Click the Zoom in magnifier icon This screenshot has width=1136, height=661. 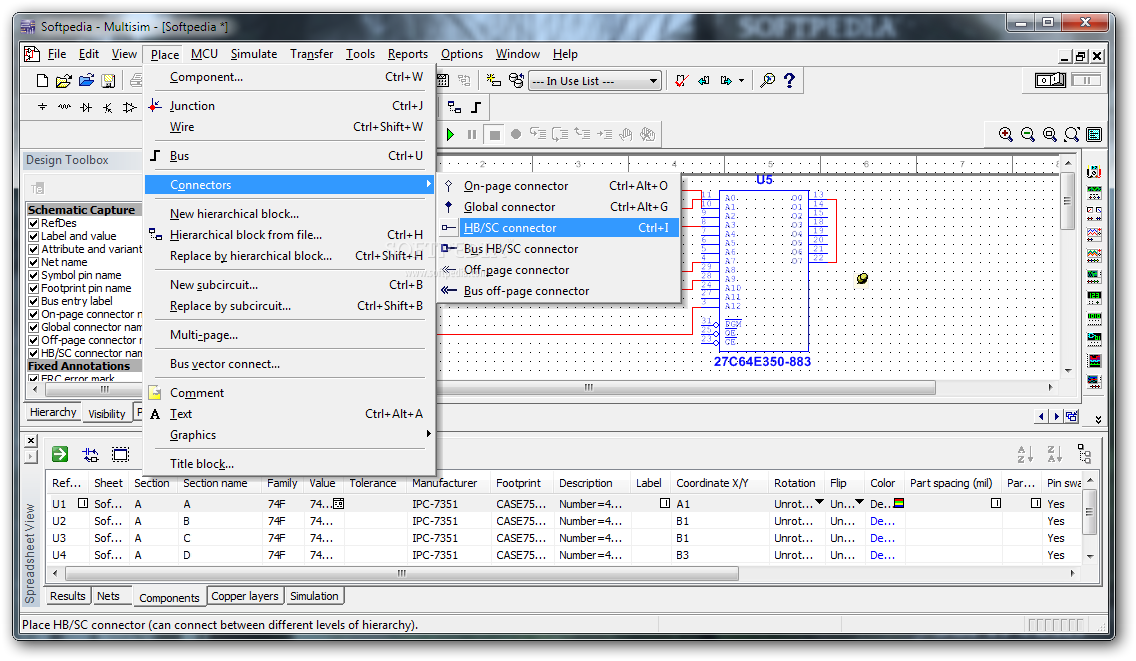click(1006, 134)
